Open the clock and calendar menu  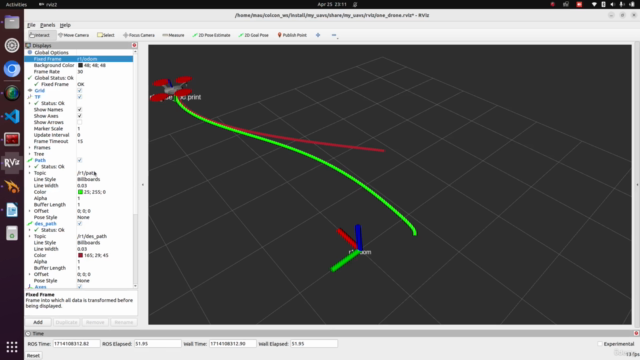tap(332, 4)
